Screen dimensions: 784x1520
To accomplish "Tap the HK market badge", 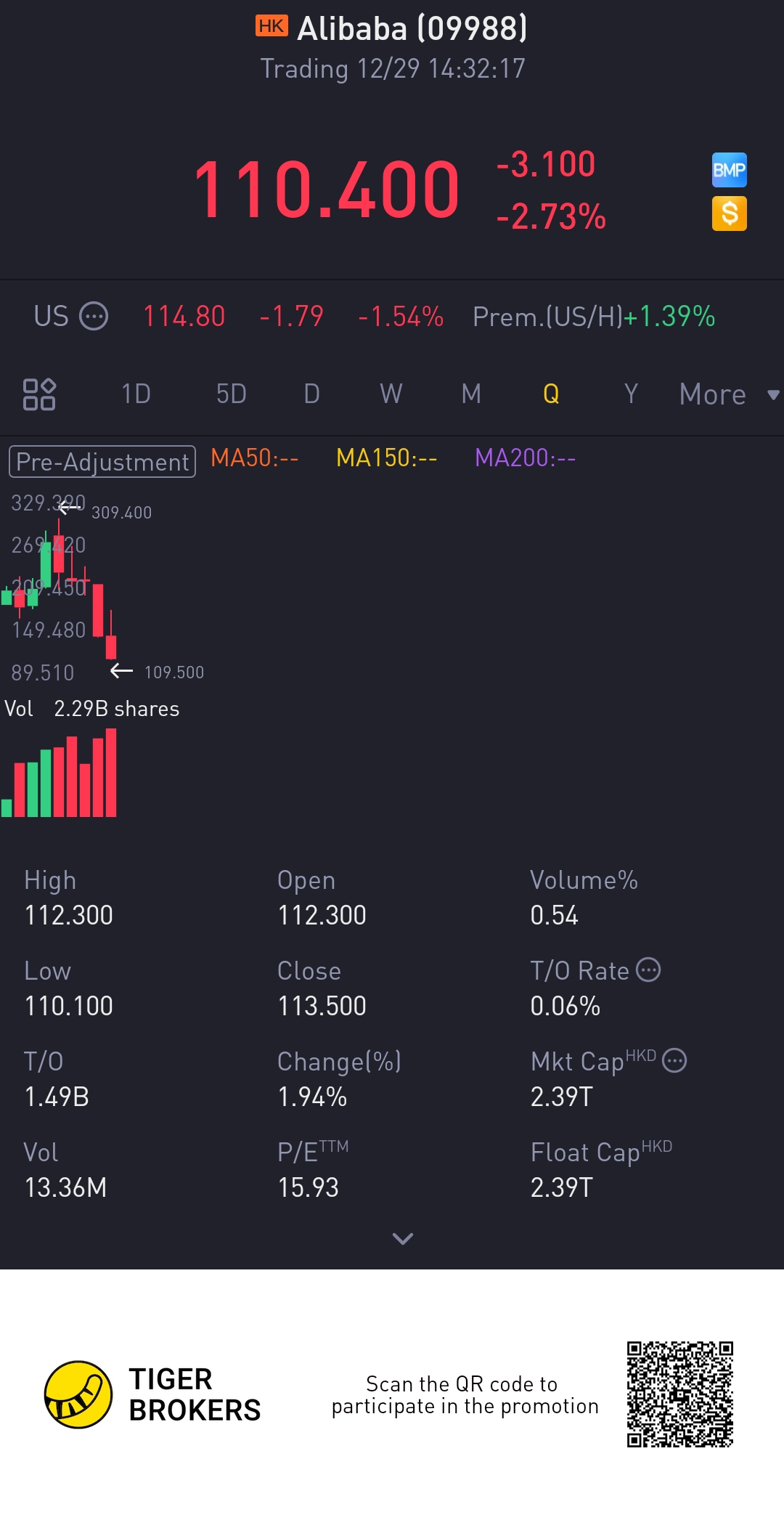I will [271, 26].
